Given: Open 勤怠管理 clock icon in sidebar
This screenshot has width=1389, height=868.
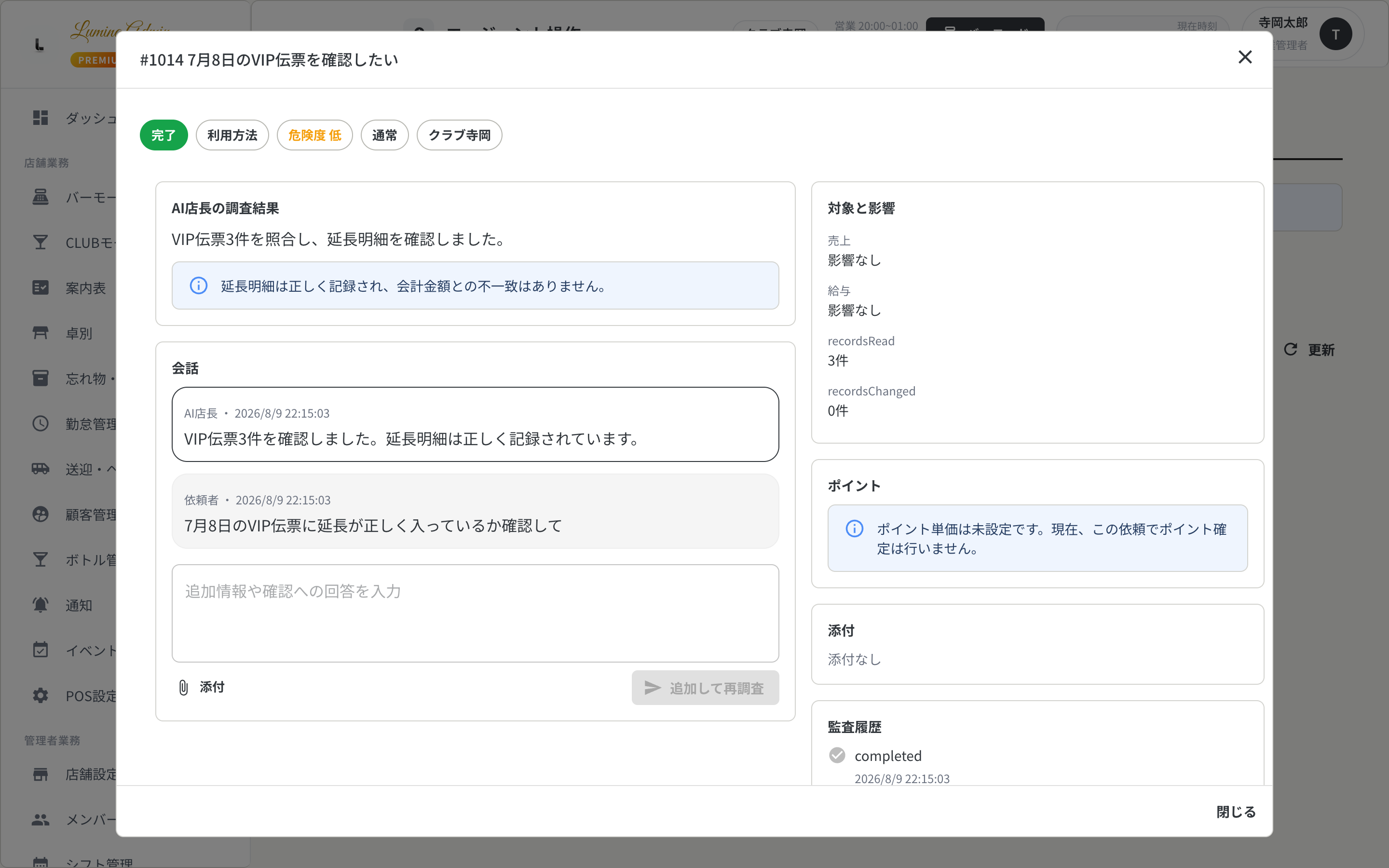Looking at the screenshot, I should (40, 424).
